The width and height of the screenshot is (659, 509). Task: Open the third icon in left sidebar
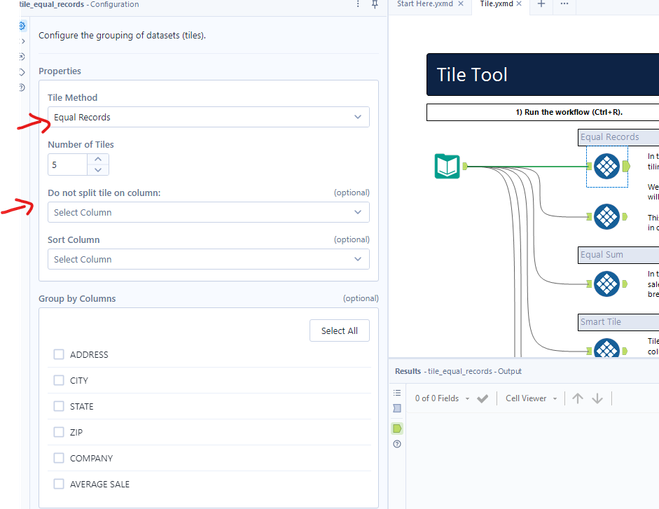pyautogui.click(x=22, y=56)
